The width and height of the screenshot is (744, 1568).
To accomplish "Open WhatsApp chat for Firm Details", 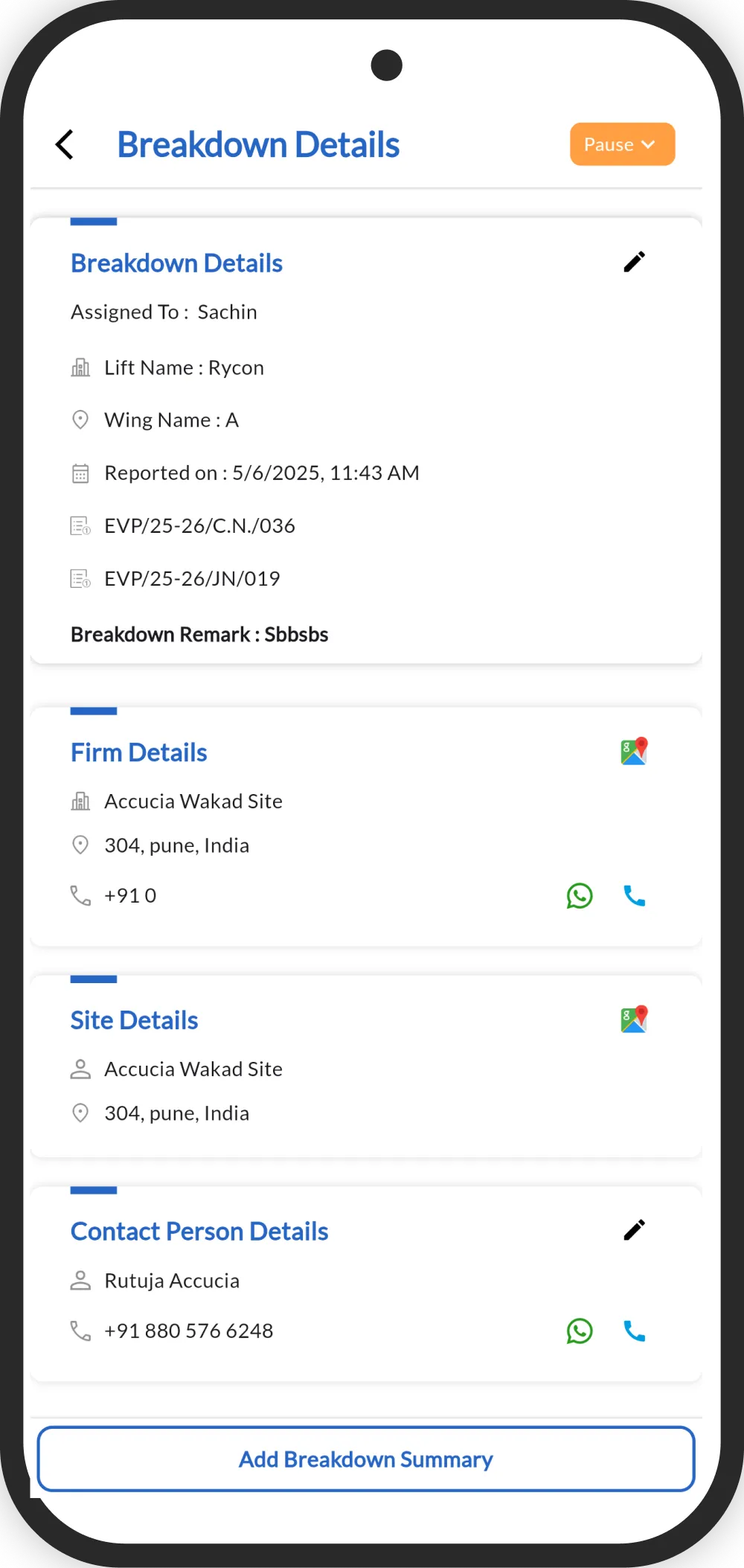I will 580,896.
